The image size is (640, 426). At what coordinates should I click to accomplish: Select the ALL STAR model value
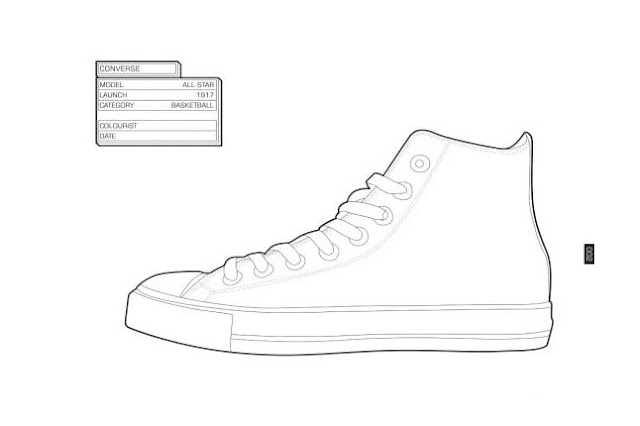pyautogui.click(x=198, y=85)
